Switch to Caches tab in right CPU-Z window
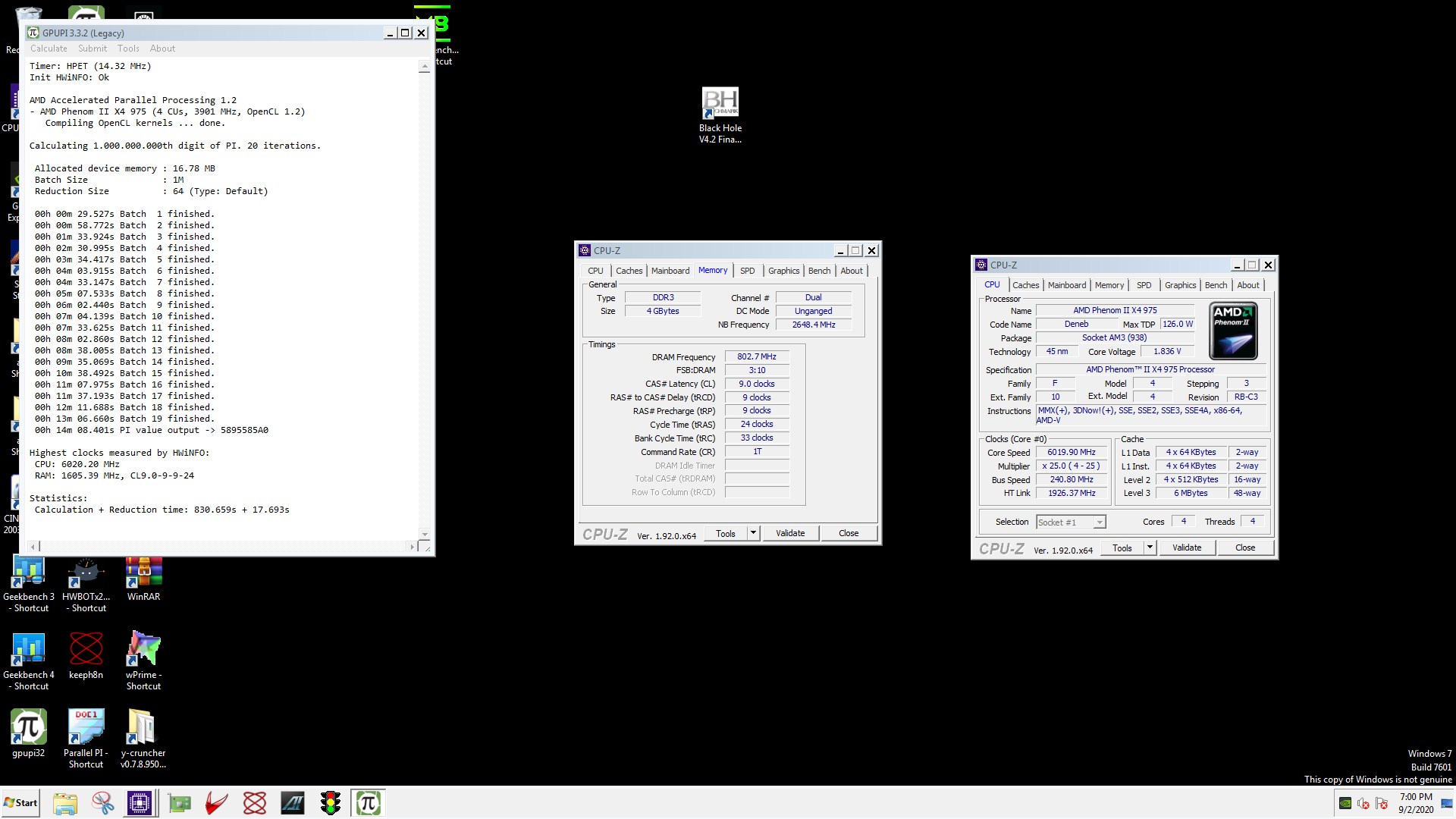 pos(1025,285)
